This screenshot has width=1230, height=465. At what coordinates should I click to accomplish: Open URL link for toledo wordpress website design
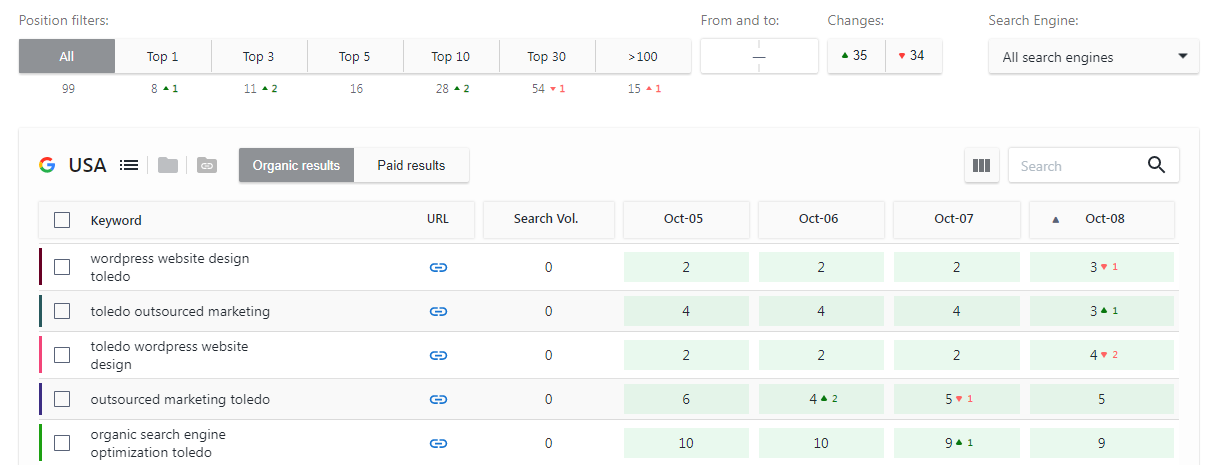(x=438, y=355)
